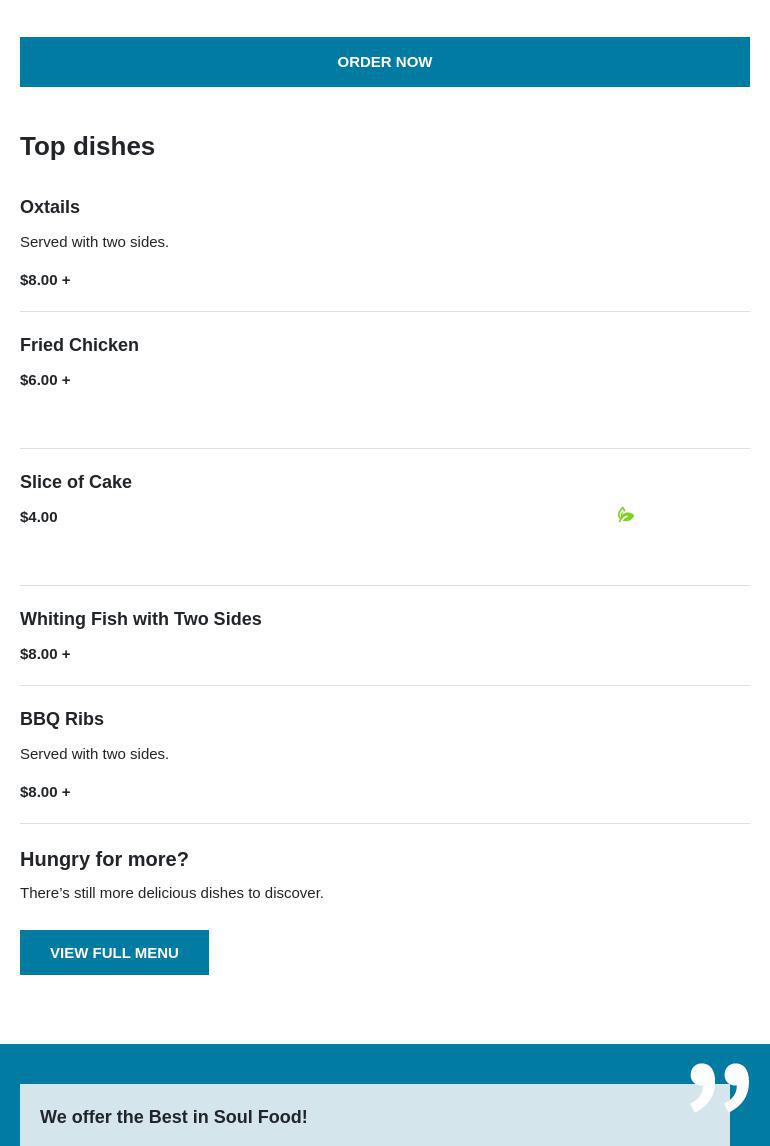Click the $4.00 price for Slice of Cake
770x1146 pixels.
(x=39, y=517)
